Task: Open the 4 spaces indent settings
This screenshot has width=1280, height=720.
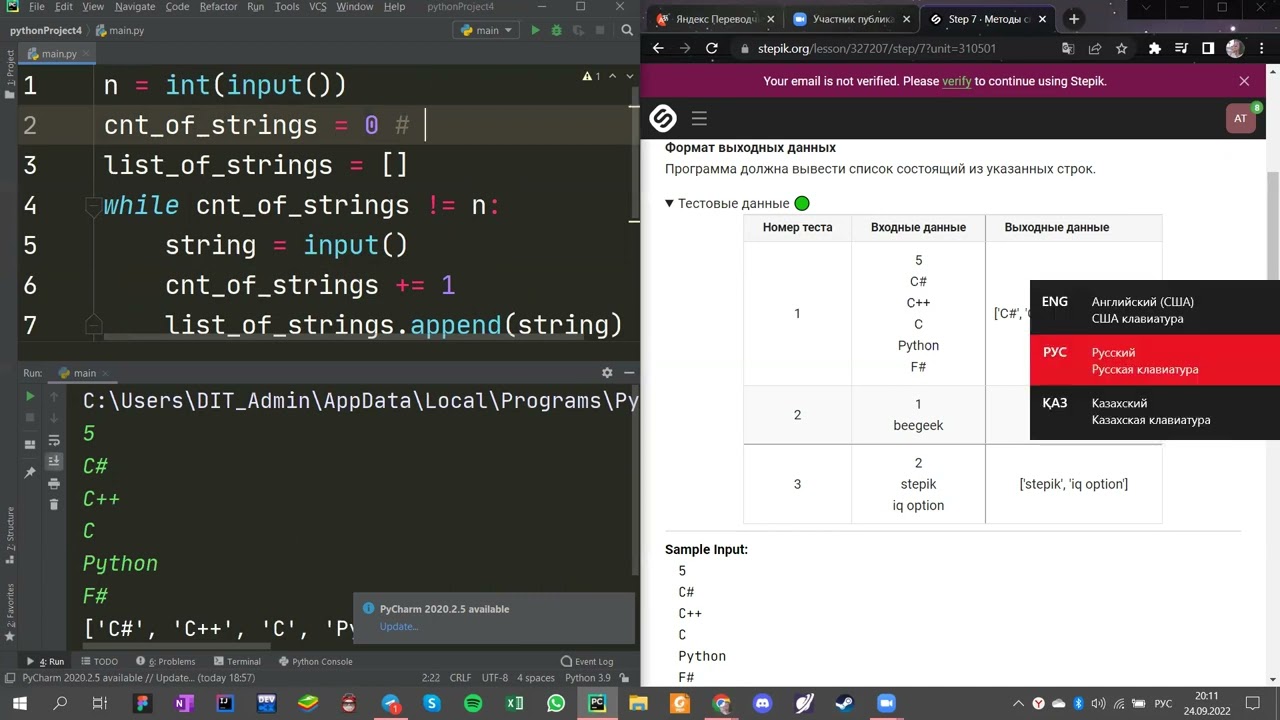Action: (536, 677)
